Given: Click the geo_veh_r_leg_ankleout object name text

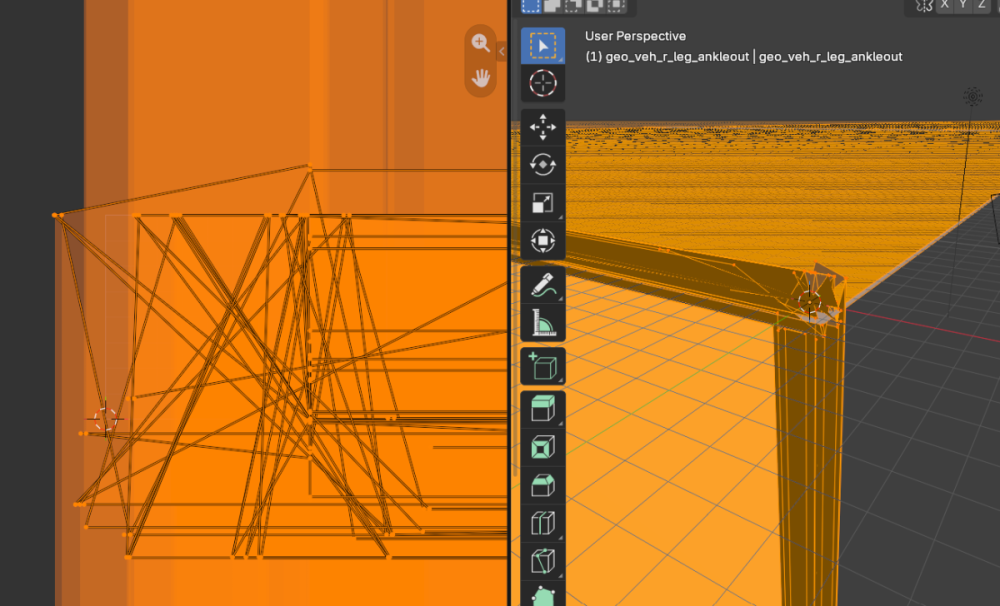Looking at the screenshot, I should click(x=744, y=57).
